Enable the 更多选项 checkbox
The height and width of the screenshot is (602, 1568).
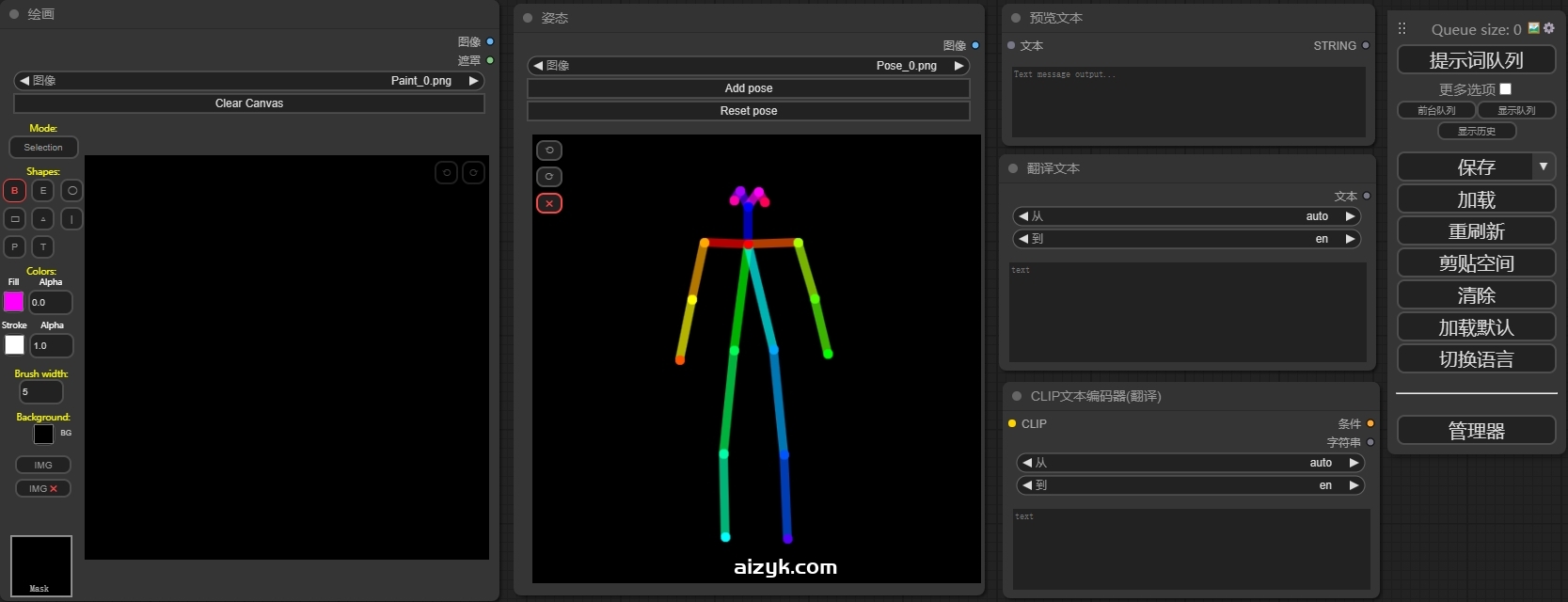[x=1505, y=89]
